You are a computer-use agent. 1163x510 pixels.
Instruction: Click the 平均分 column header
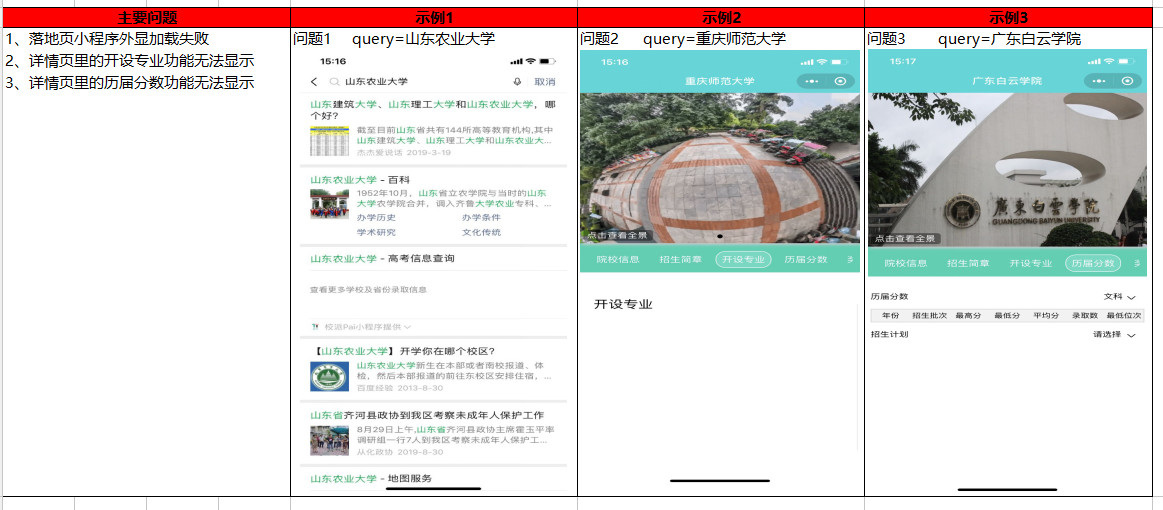(x=1046, y=316)
